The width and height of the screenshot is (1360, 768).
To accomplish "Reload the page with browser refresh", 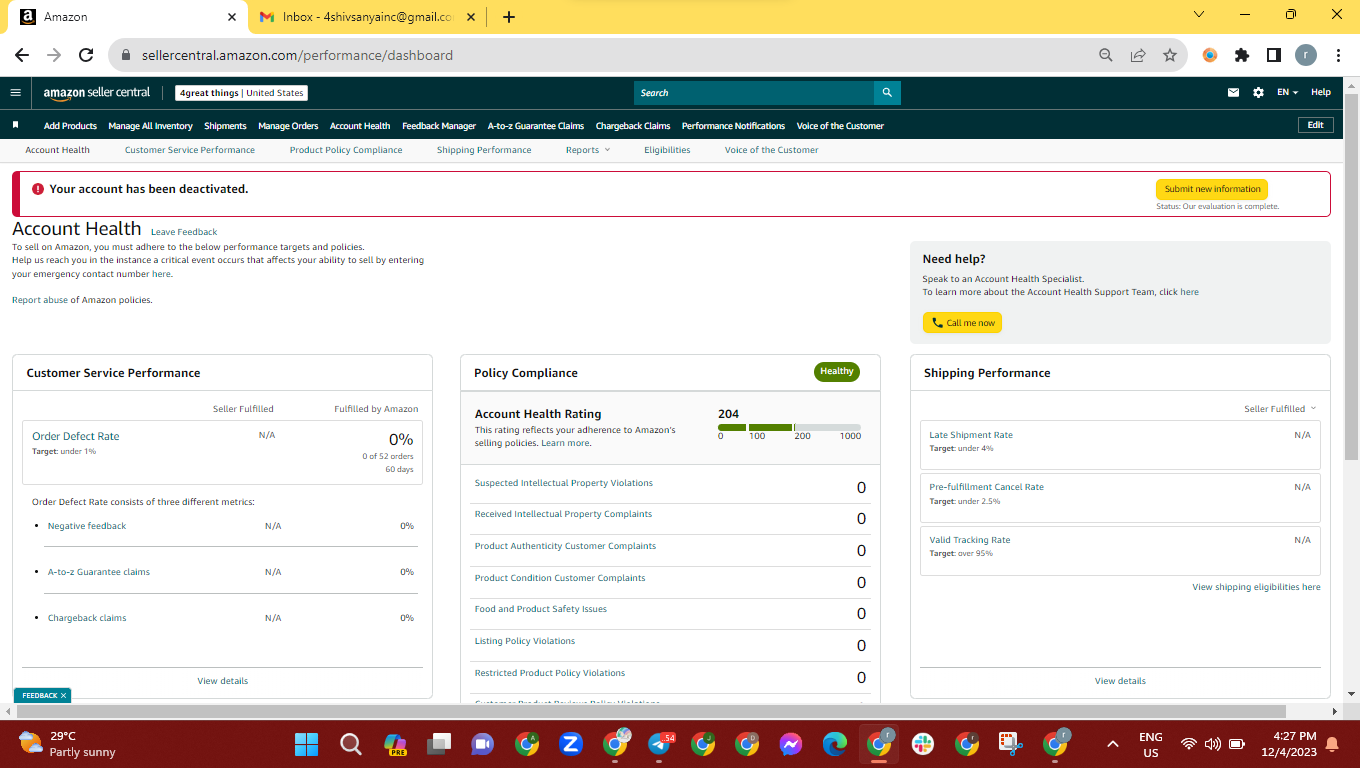I will 86,55.
